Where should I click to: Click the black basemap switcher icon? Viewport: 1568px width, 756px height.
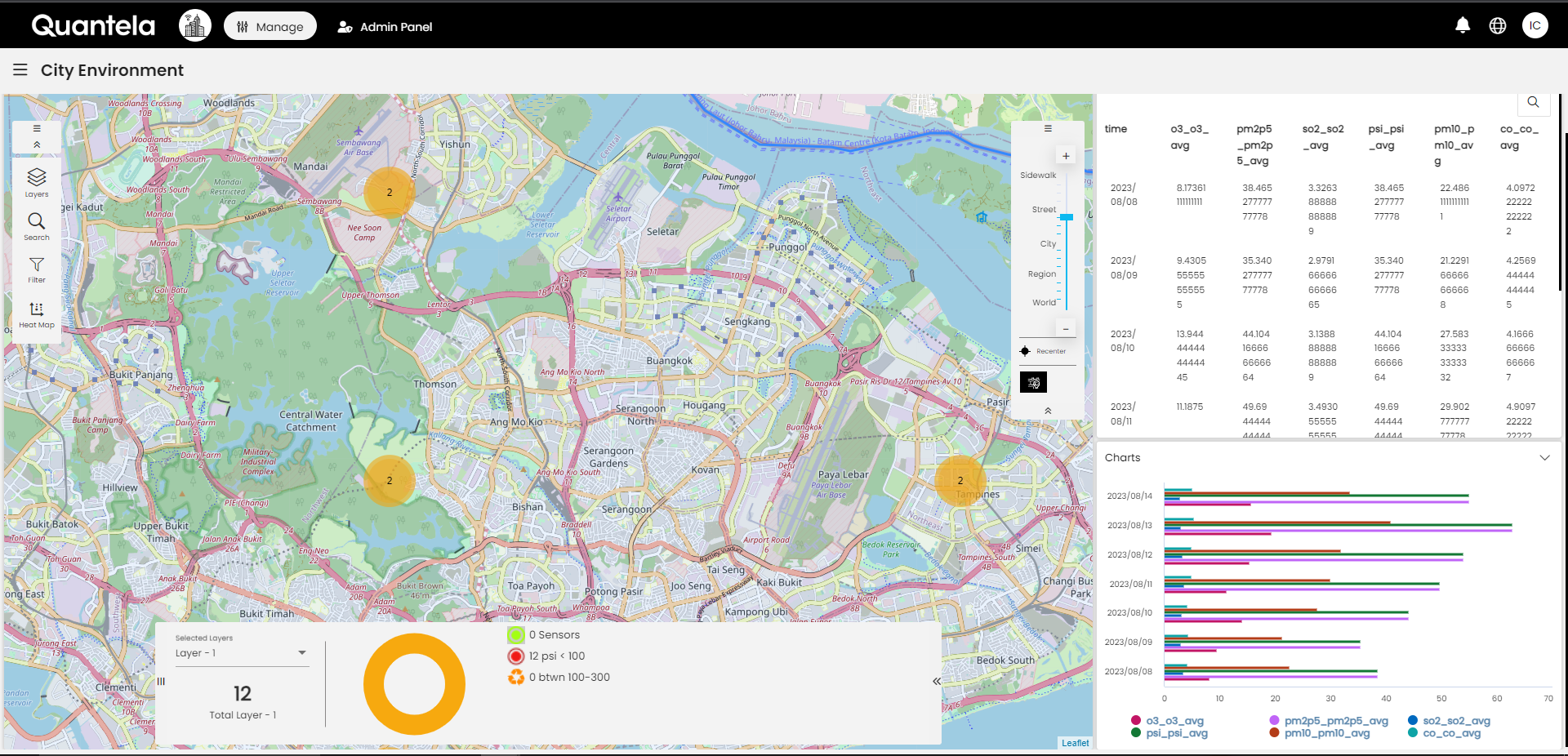coord(1033,382)
